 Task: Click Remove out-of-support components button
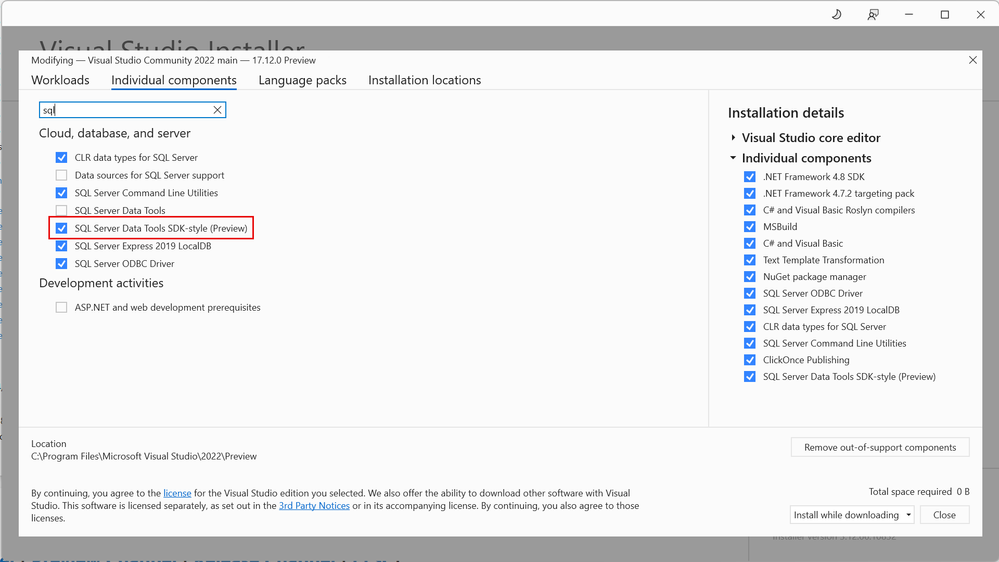pyautogui.click(x=880, y=447)
